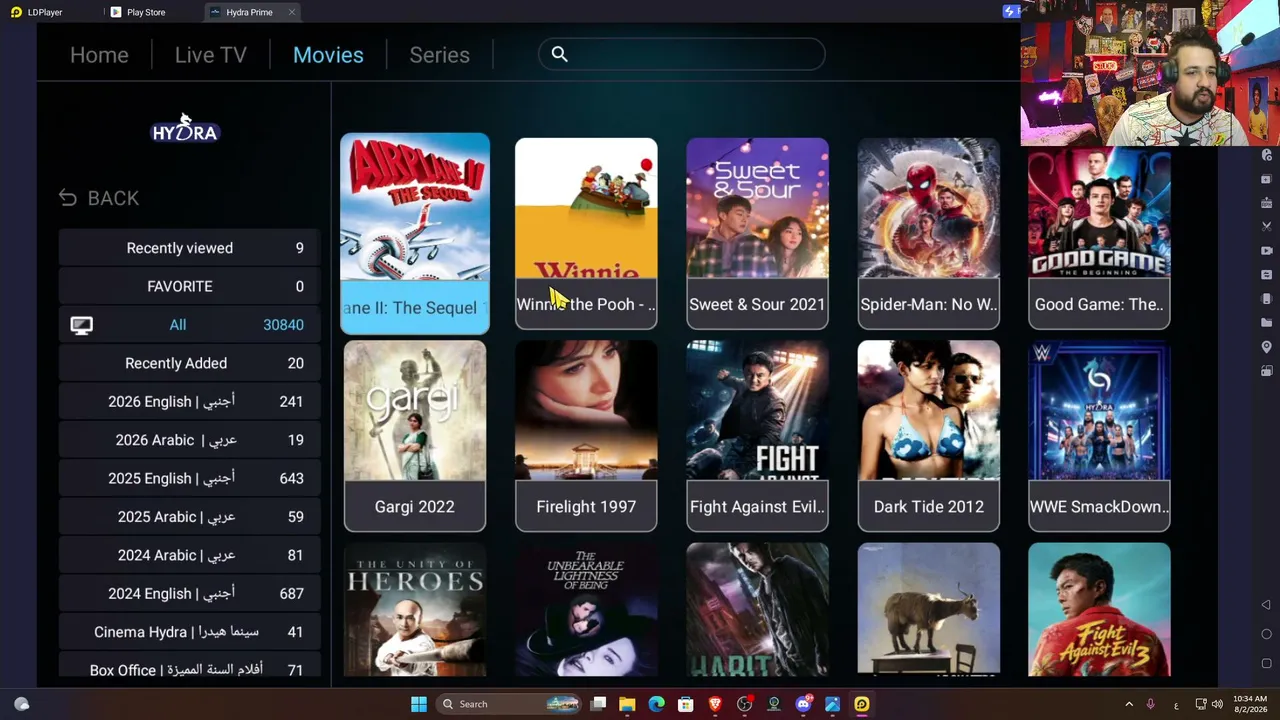Image resolution: width=1280 pixels, height=720 pixels.
Task: Open the Recently Added category
Action: click(x=189, y=363)
